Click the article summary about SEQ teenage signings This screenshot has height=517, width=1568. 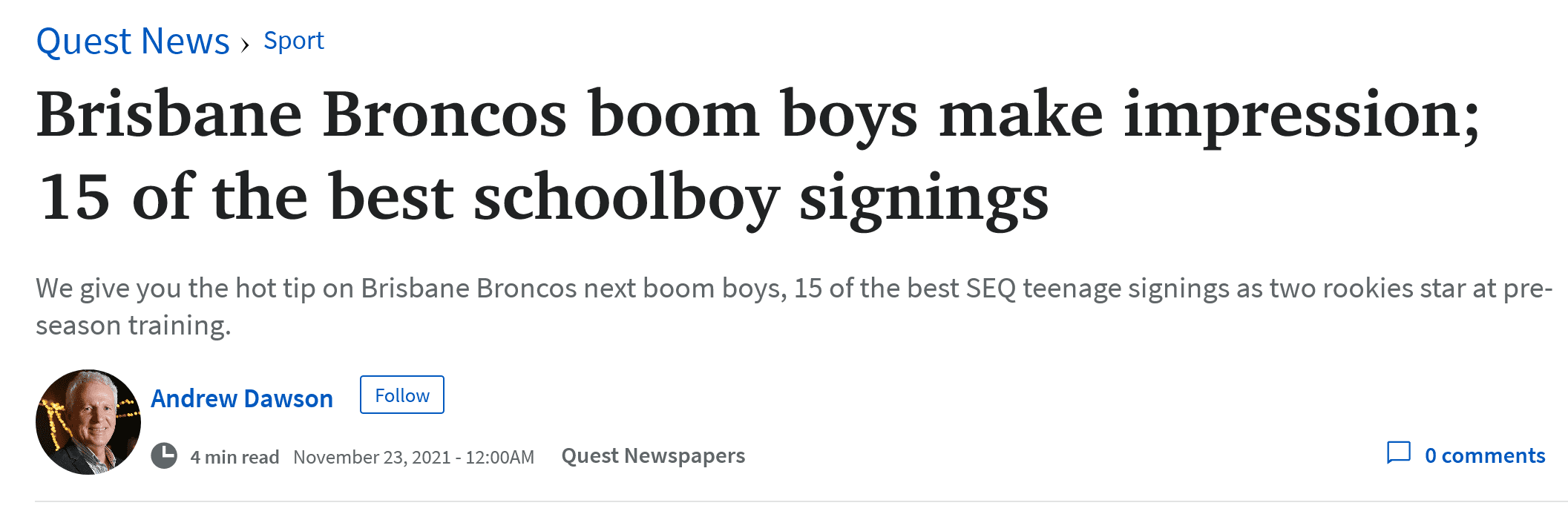(794, 306)
